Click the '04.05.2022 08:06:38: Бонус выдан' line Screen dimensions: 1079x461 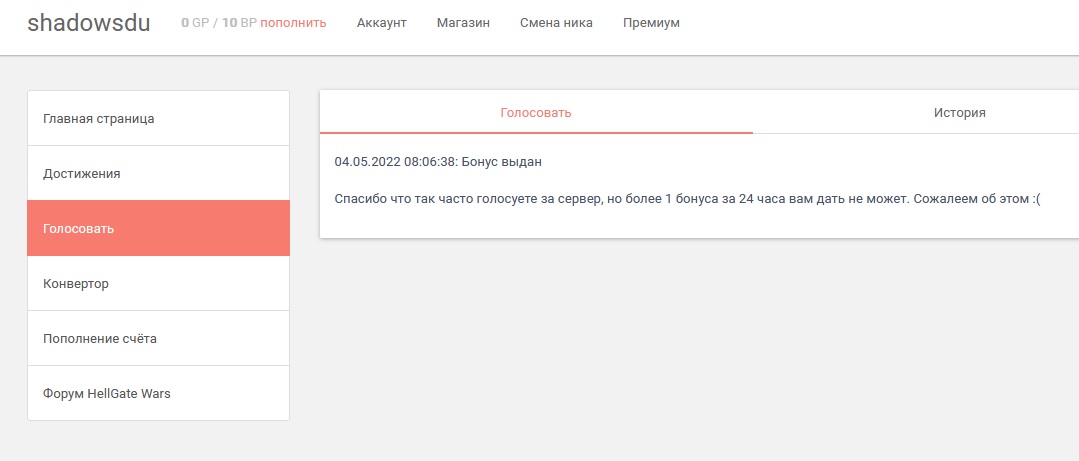pos(438,162)
